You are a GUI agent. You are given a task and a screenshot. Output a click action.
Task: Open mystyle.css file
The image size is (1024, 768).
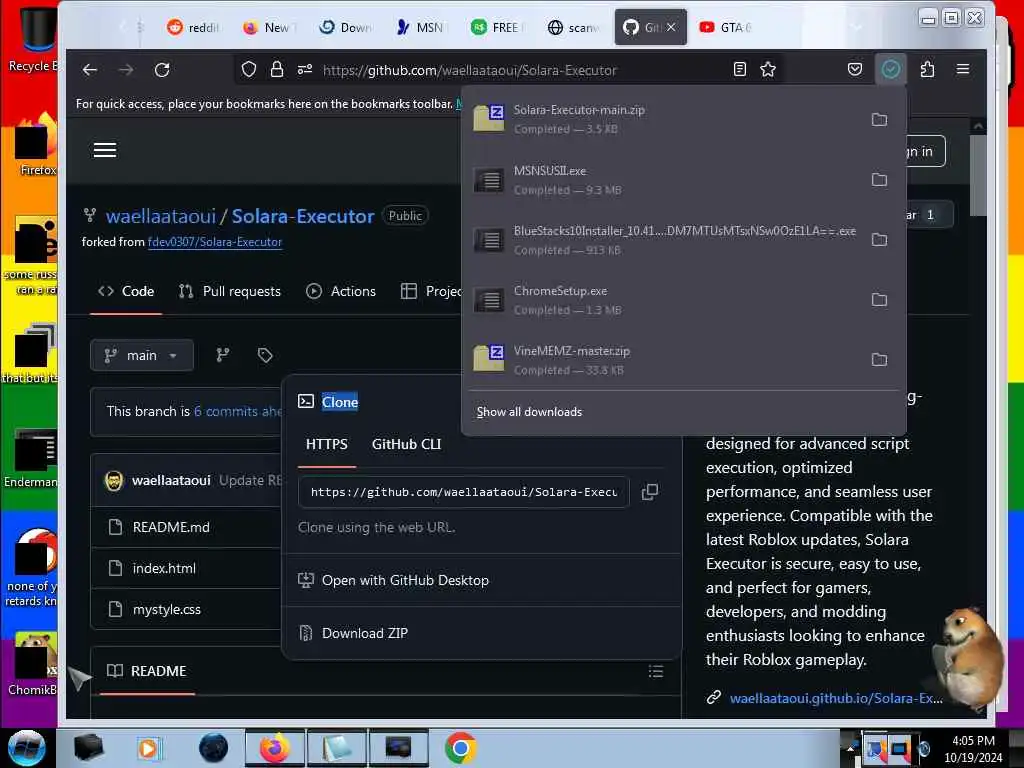pos(167,609)
